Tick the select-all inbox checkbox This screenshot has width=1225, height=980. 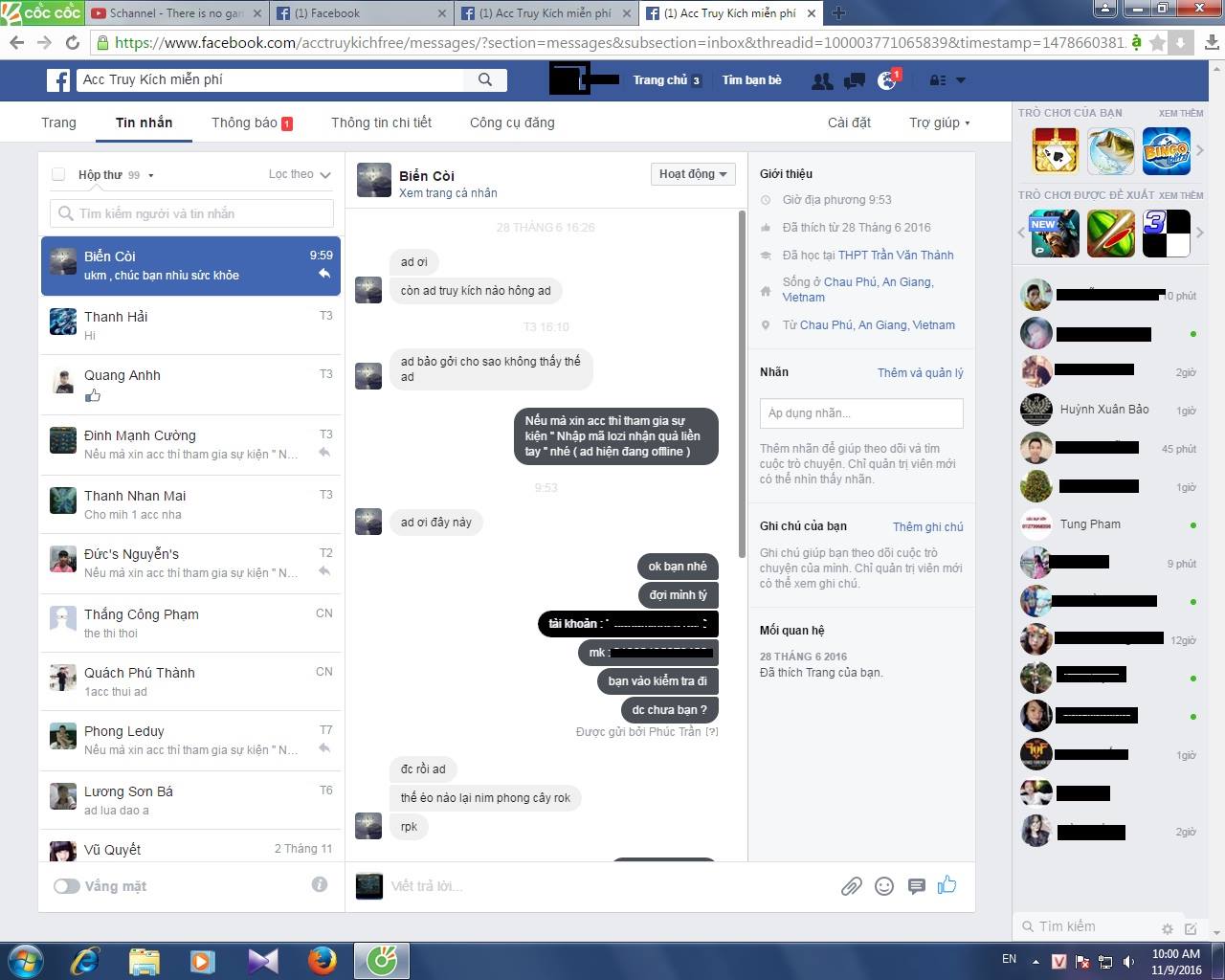58,174
